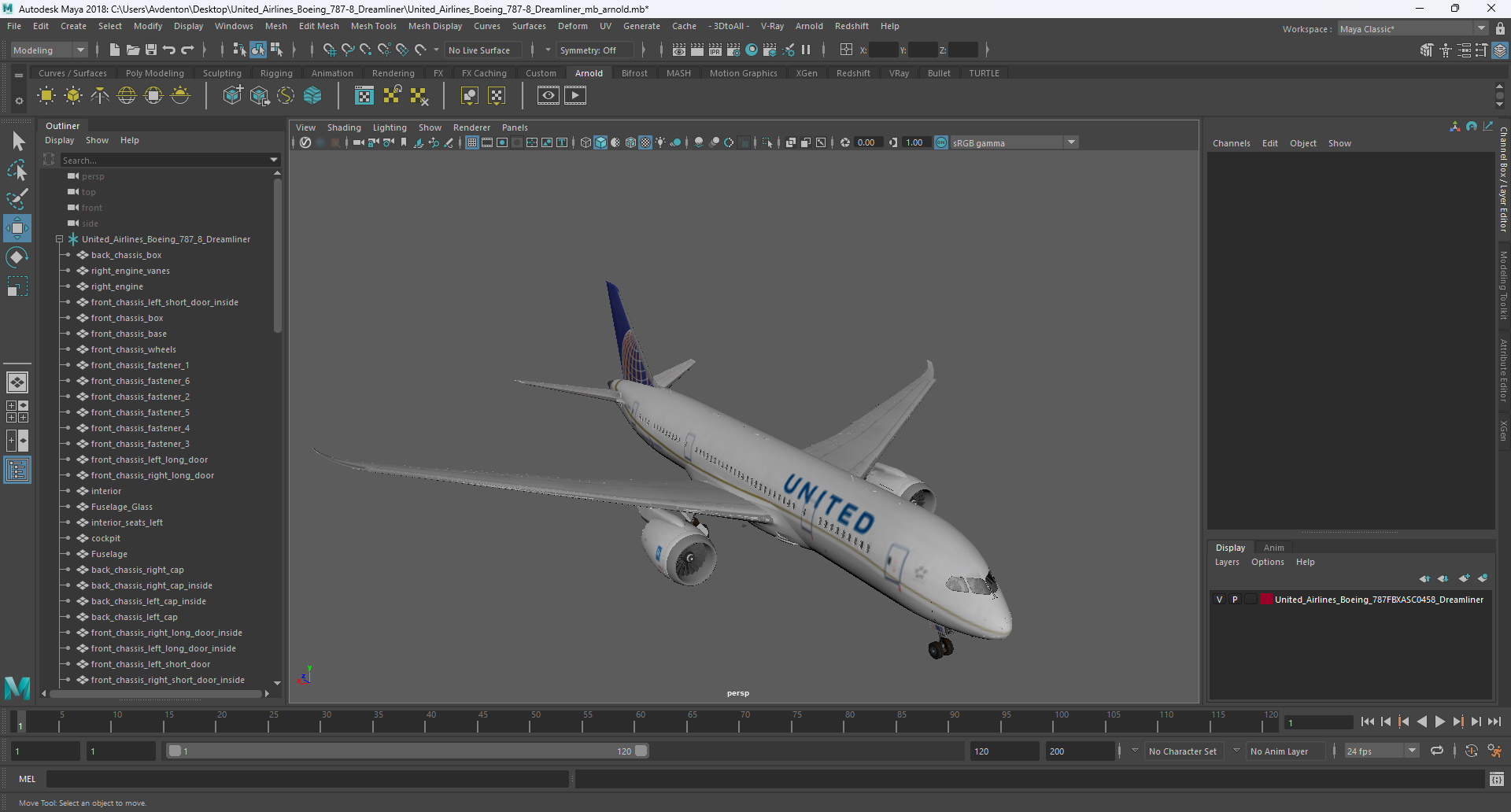Click Outliner Display menu
Viewport: 1511px width, 812px height.
[59, 140]
